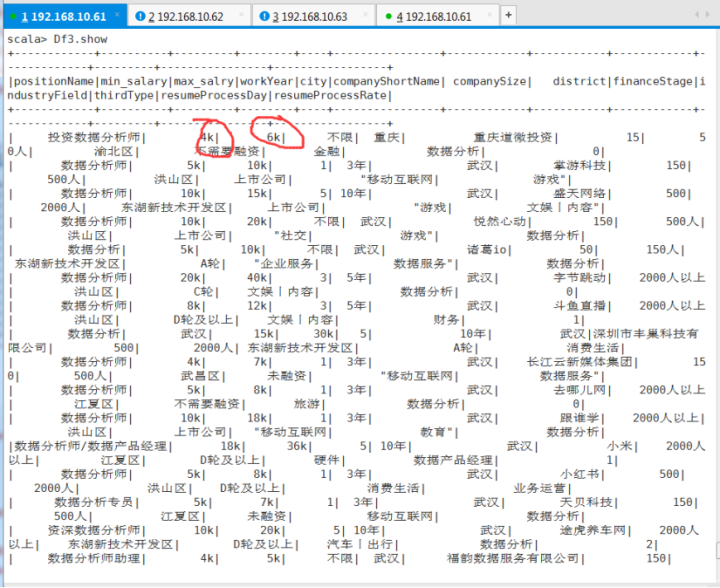Screen dimensions: 720x588
Task: Switch to session tab 2 192.168.10.62
Action: (x=190, y=17)
